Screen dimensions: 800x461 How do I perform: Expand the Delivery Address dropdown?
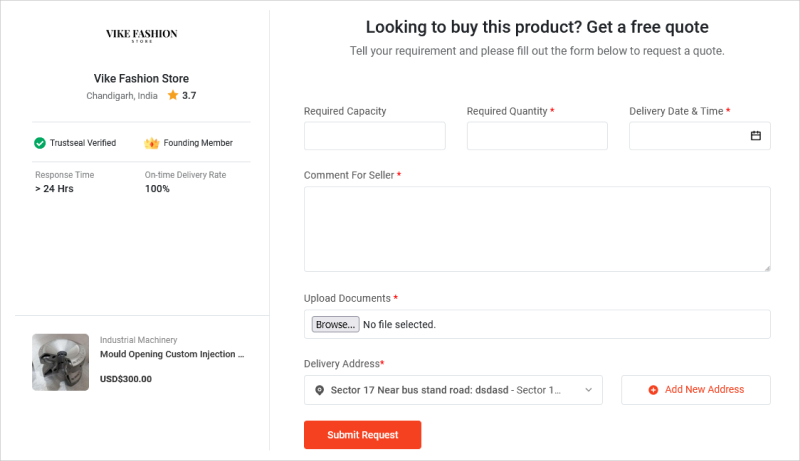coord(453,390)
